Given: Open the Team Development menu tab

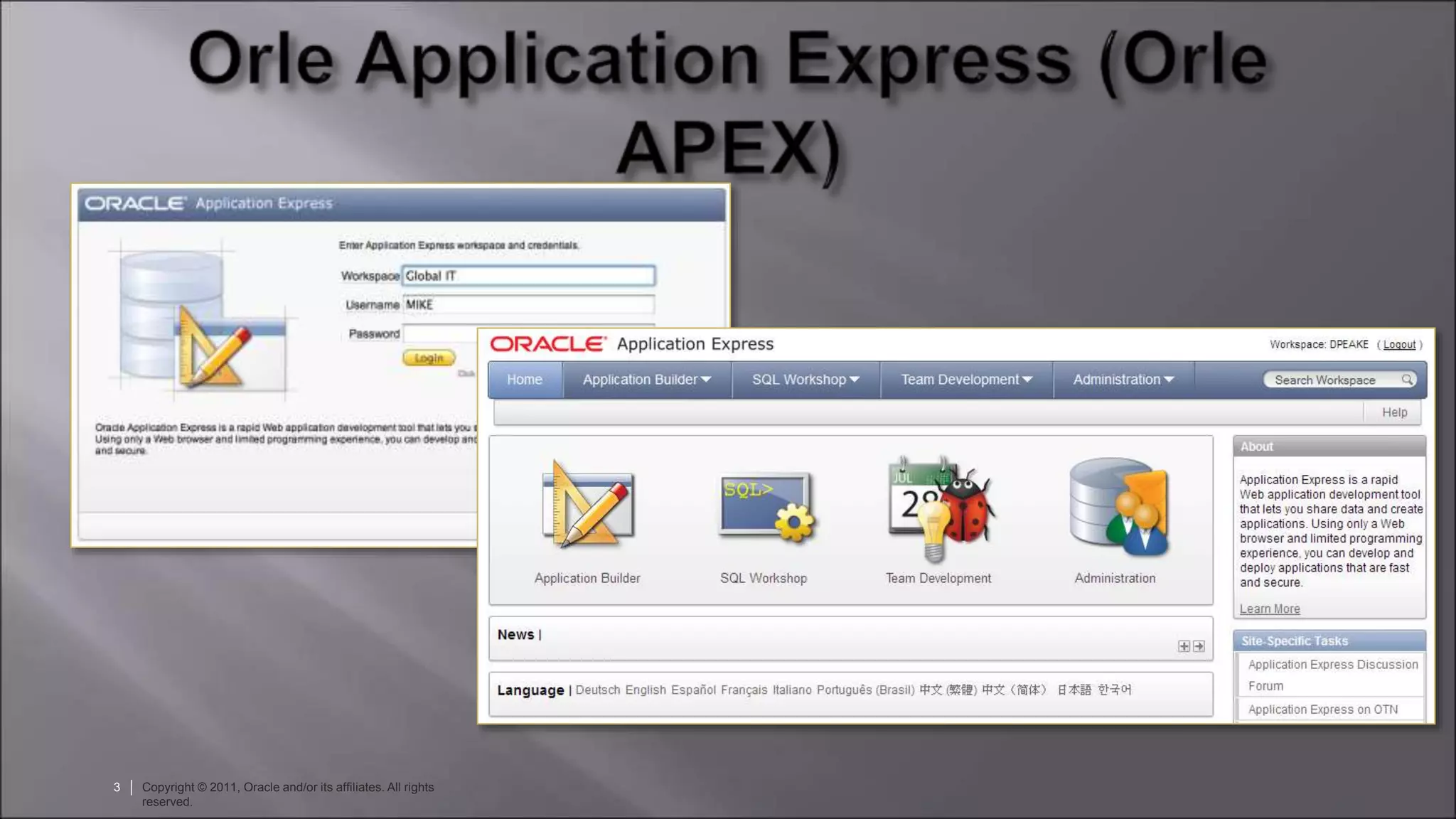Looking at the screenshot, I should [x=967, y=380].
